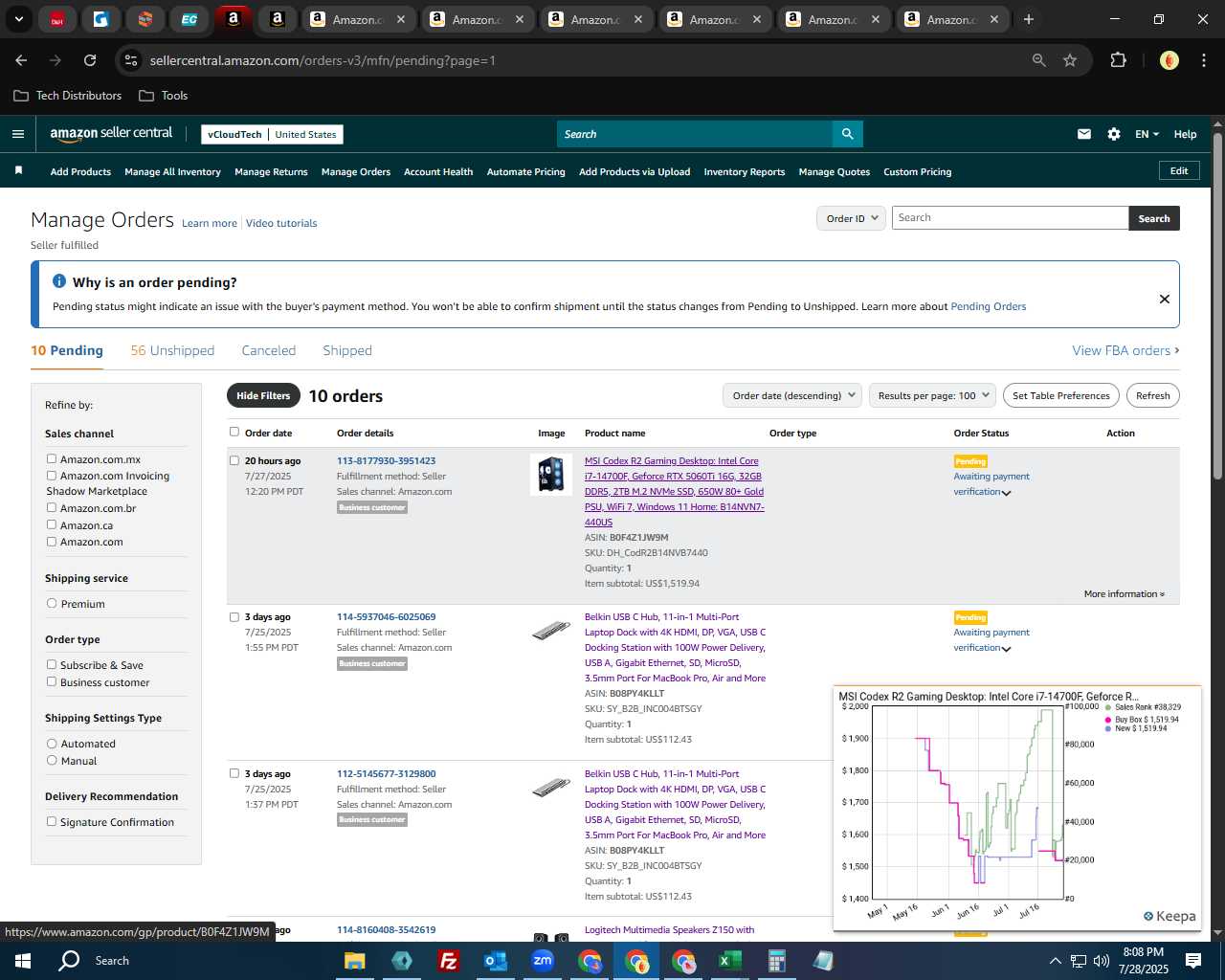Select the Premium shipping service radio
The height and width of the screenshot is (980, 1225).
[52, 603]
